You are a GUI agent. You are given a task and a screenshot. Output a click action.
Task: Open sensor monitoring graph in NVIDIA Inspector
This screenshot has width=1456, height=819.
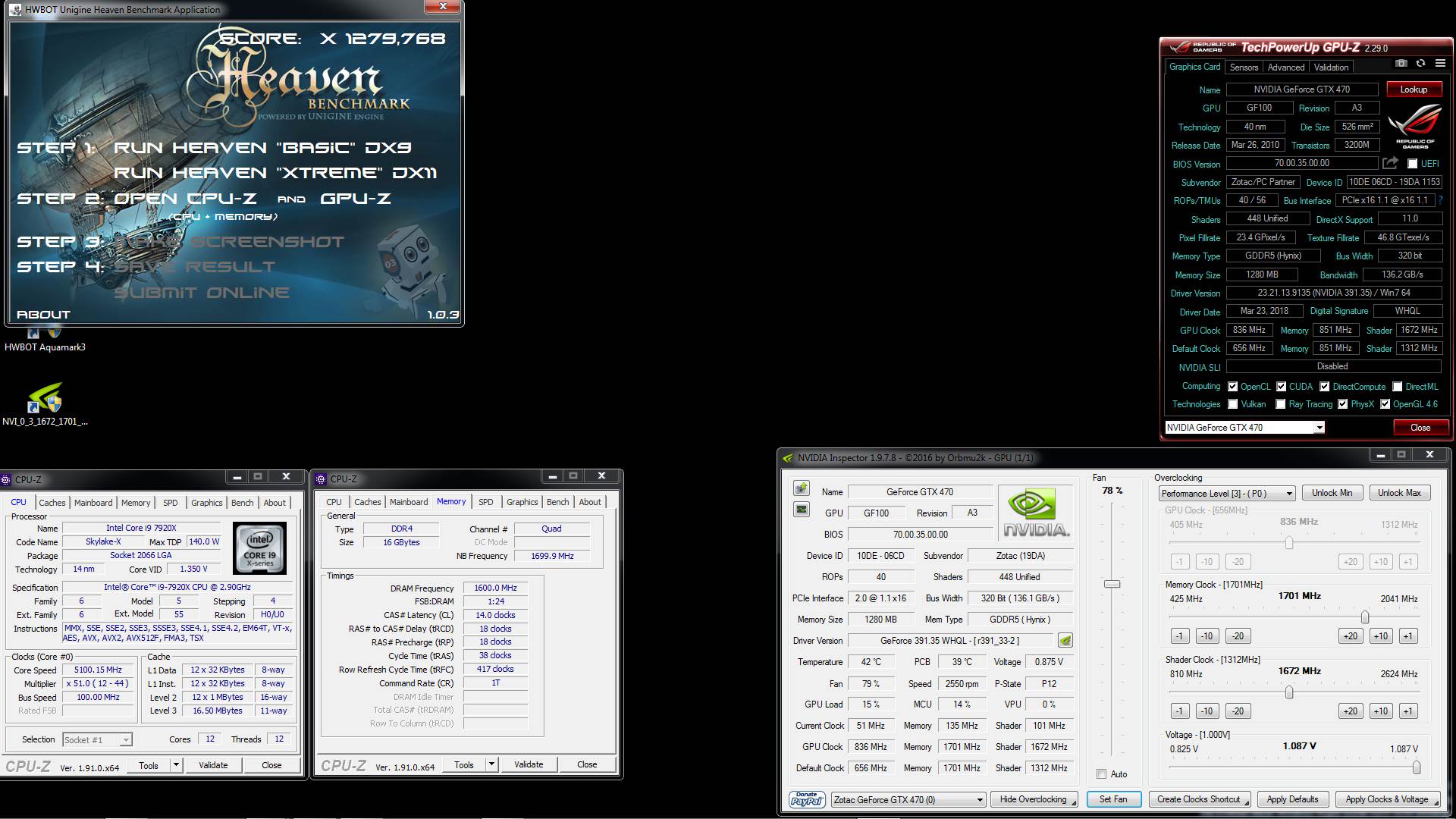pos(801,510)
